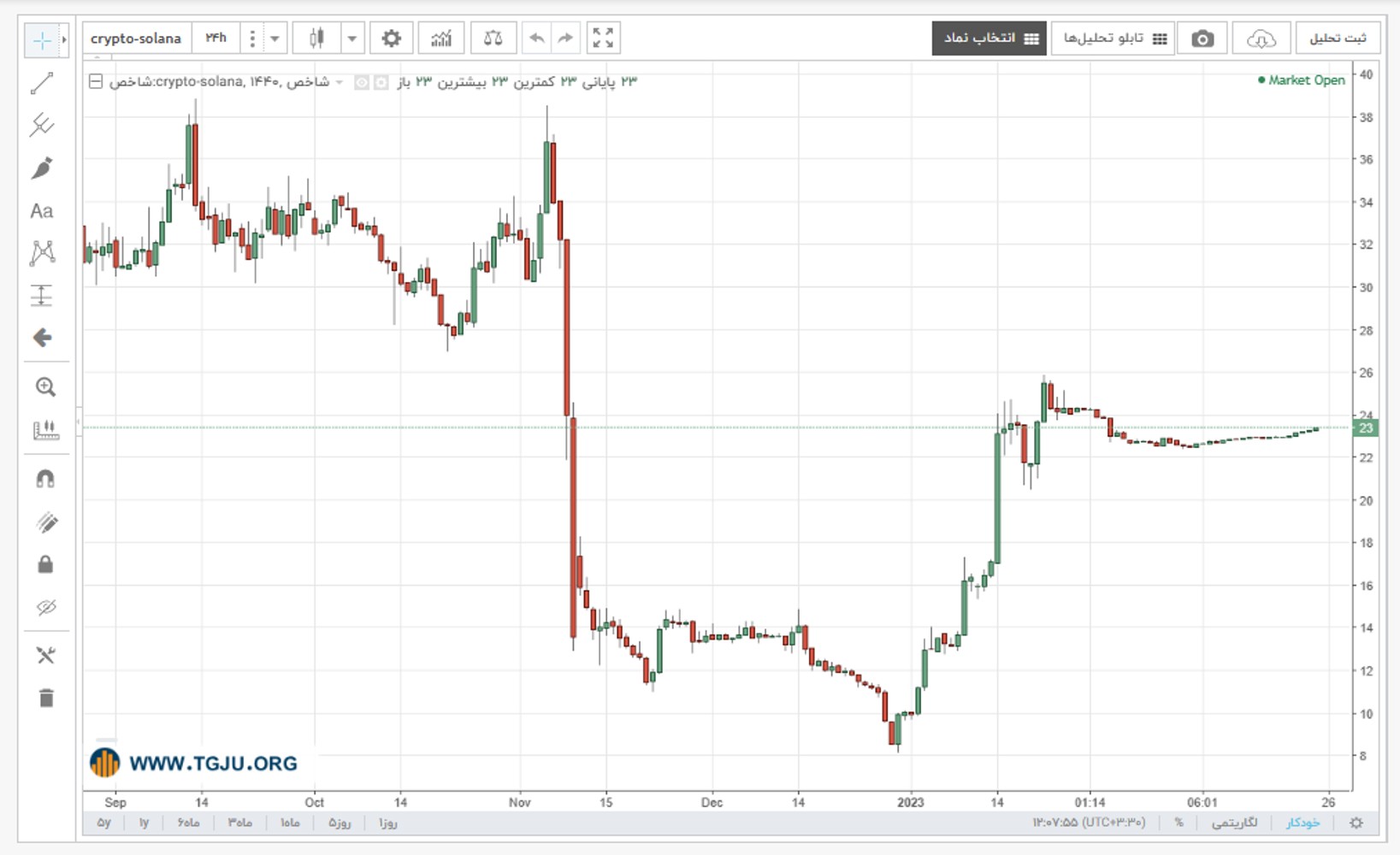Open the interval dropdown arrow beside 24h

click(x=275, y=38)
